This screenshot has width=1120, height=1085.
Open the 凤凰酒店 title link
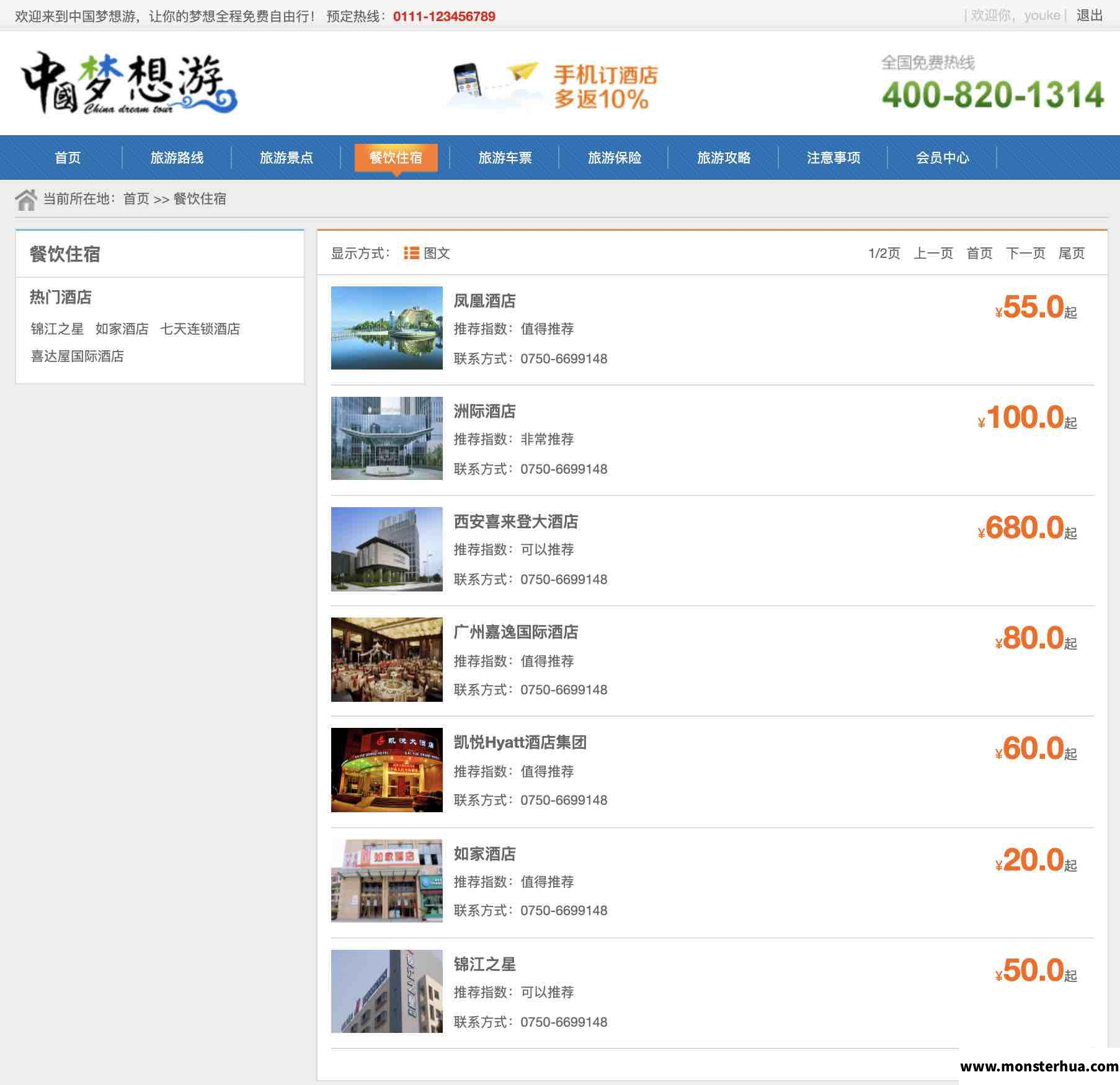coord(484,301)
